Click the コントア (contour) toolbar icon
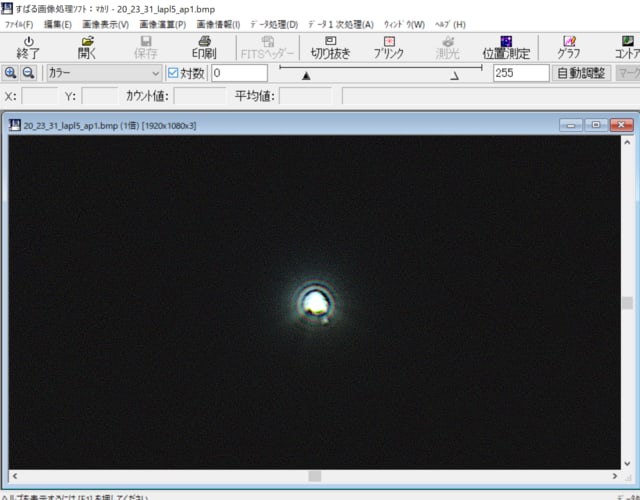640x500 pixels. tap(627, 48)
